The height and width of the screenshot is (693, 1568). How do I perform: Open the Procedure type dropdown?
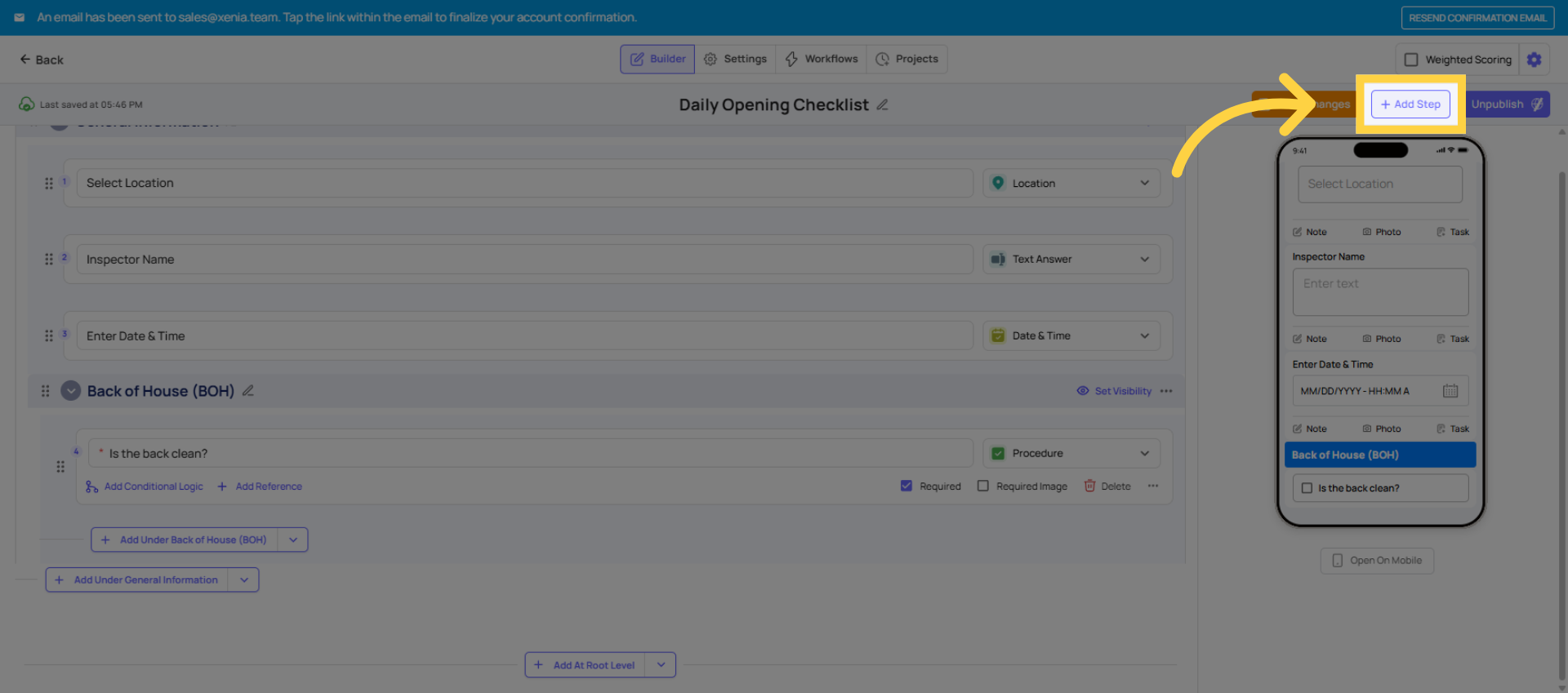coord(1071,453)
